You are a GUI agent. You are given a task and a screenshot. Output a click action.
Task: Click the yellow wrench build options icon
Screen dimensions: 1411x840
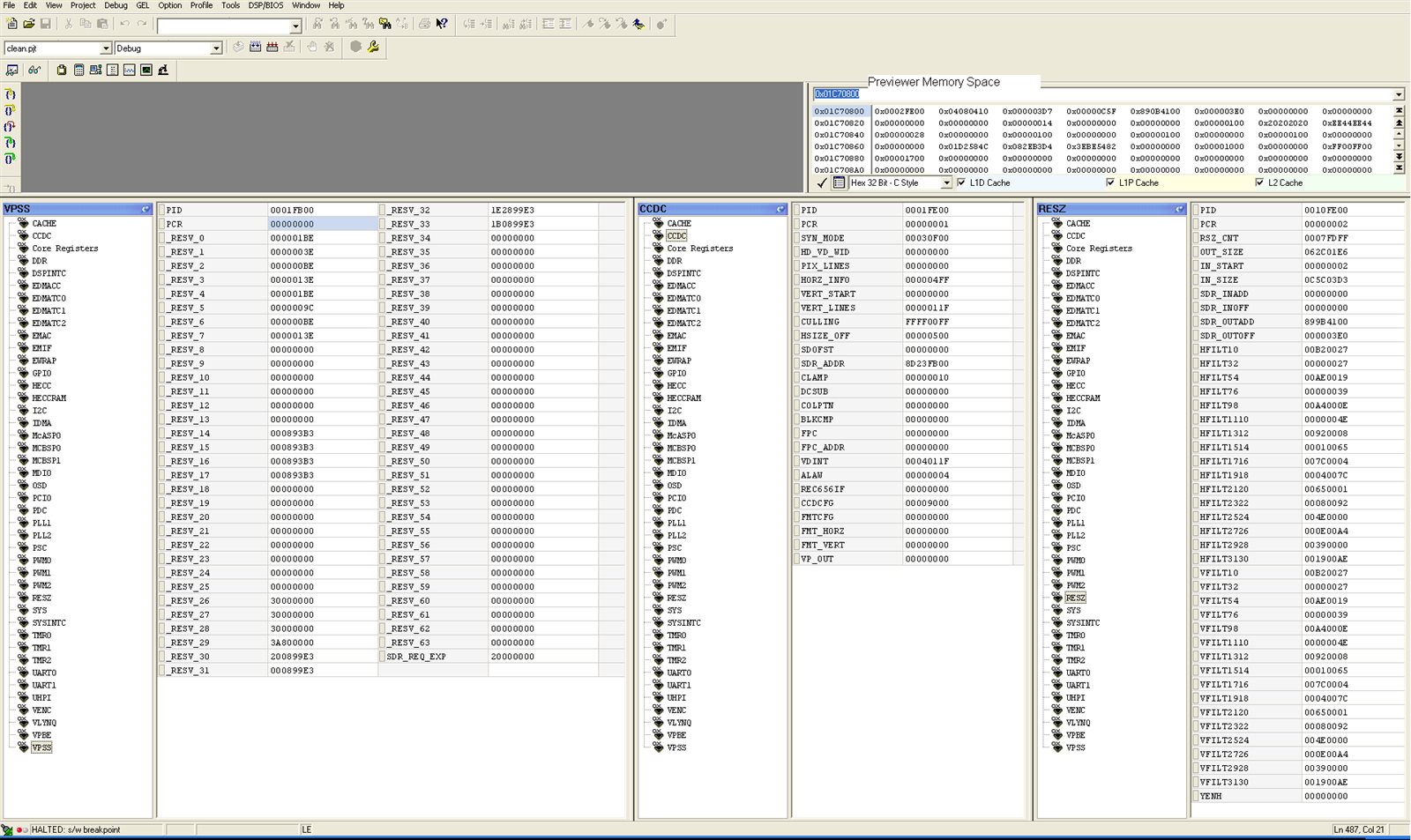click(x=373, y=47)
